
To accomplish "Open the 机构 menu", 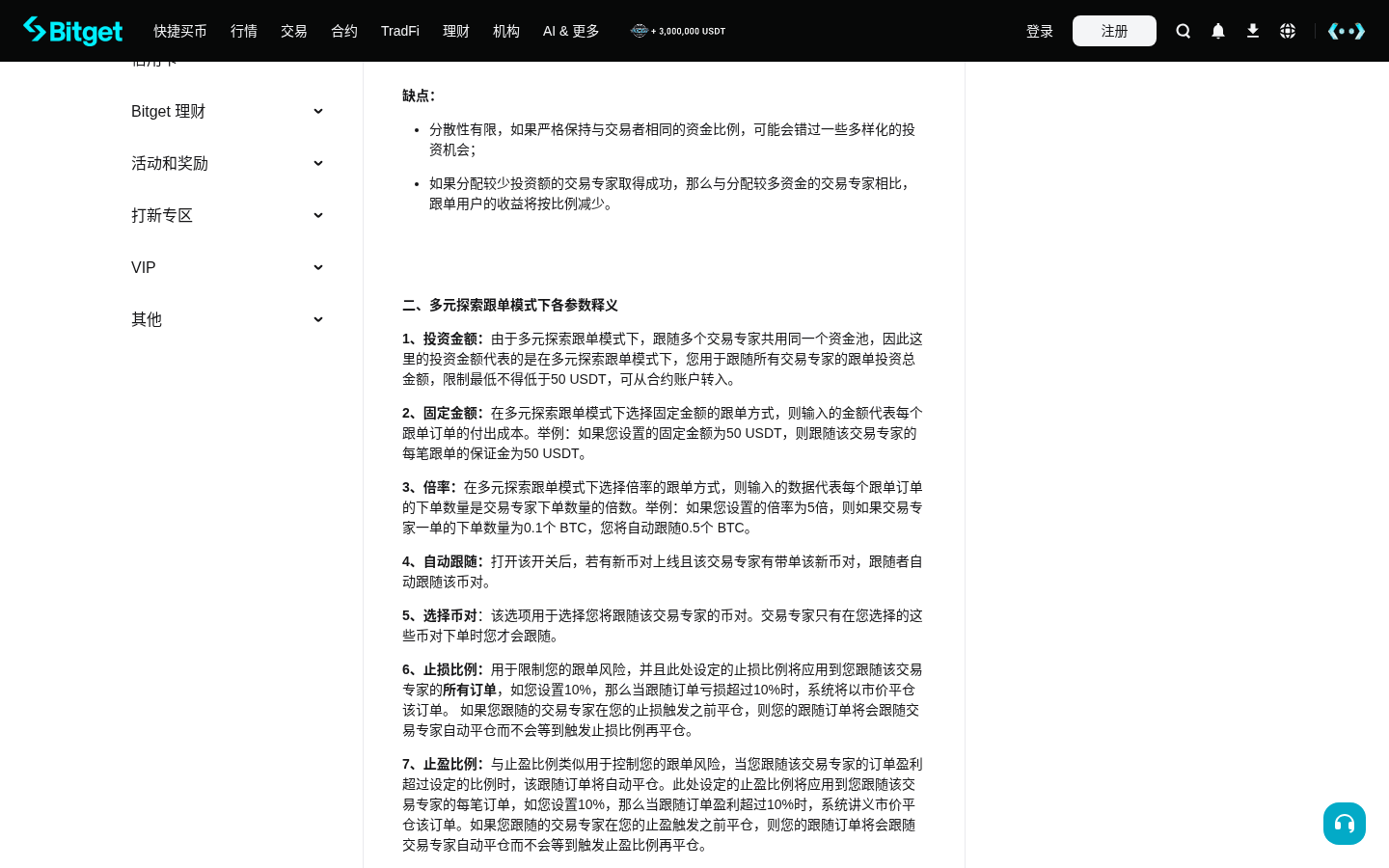I will [x=506, y=31].
